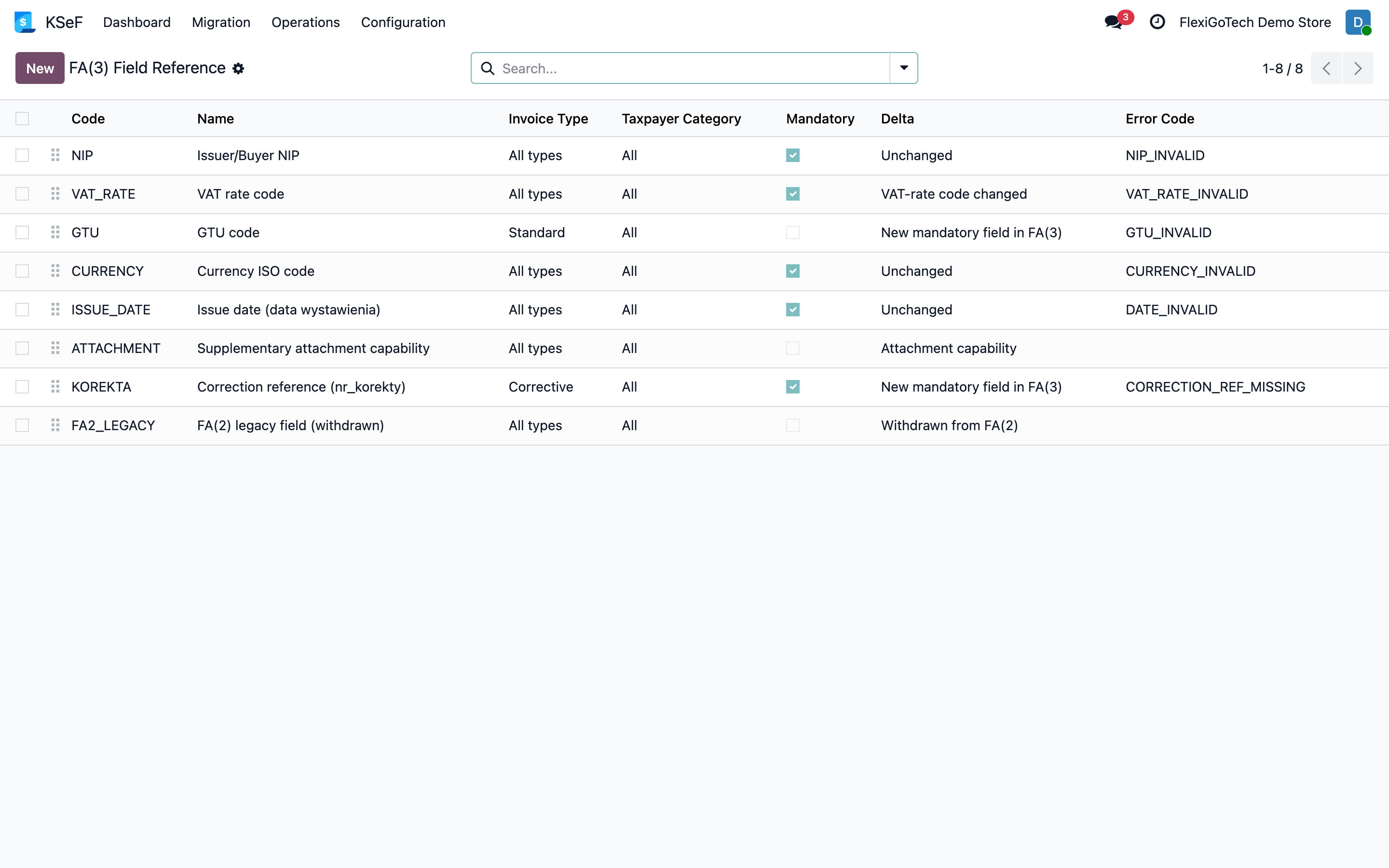Open the Issuer/Buyer NIP record
The height and width of the screenshot is (868, 1389).
click(248, 156)
